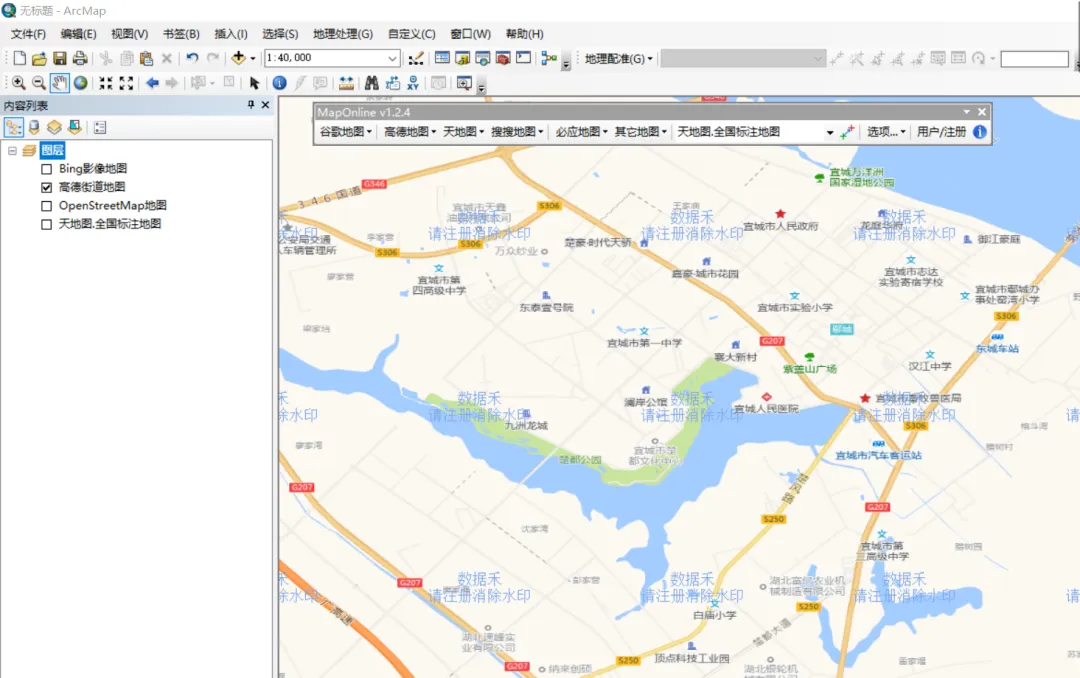Open the 地理配准(G) dropdown
Screen dimensions: 1080x678
[x=619, y=59]
